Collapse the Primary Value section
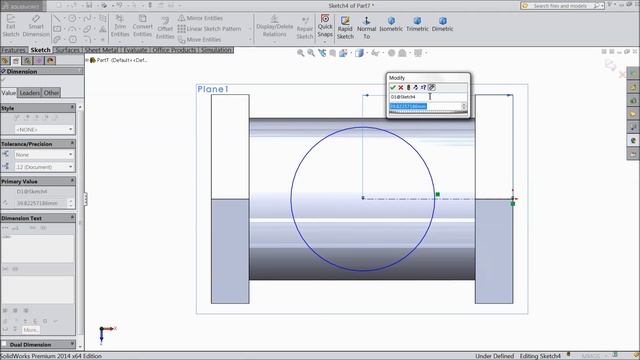 tap(72, 181)
